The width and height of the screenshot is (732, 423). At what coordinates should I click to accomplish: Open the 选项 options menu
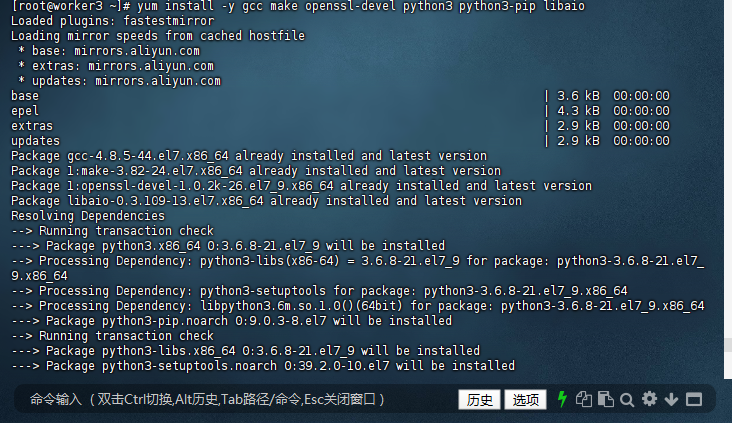(525, 400)
